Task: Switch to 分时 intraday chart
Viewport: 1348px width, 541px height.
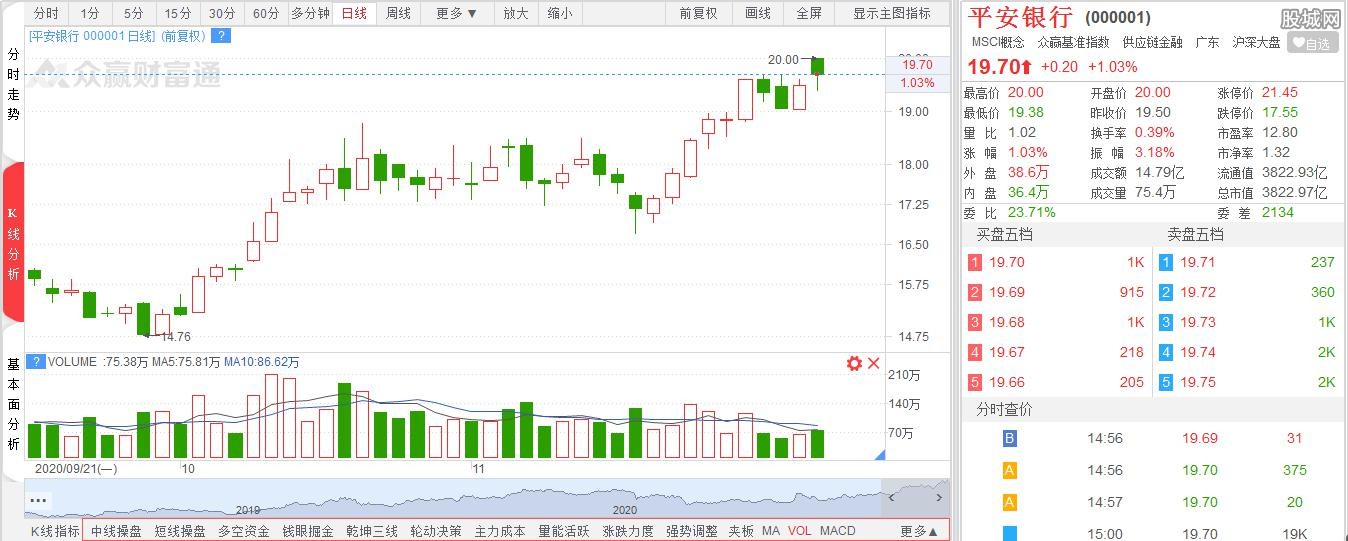Action: click(x=46, y=14)
